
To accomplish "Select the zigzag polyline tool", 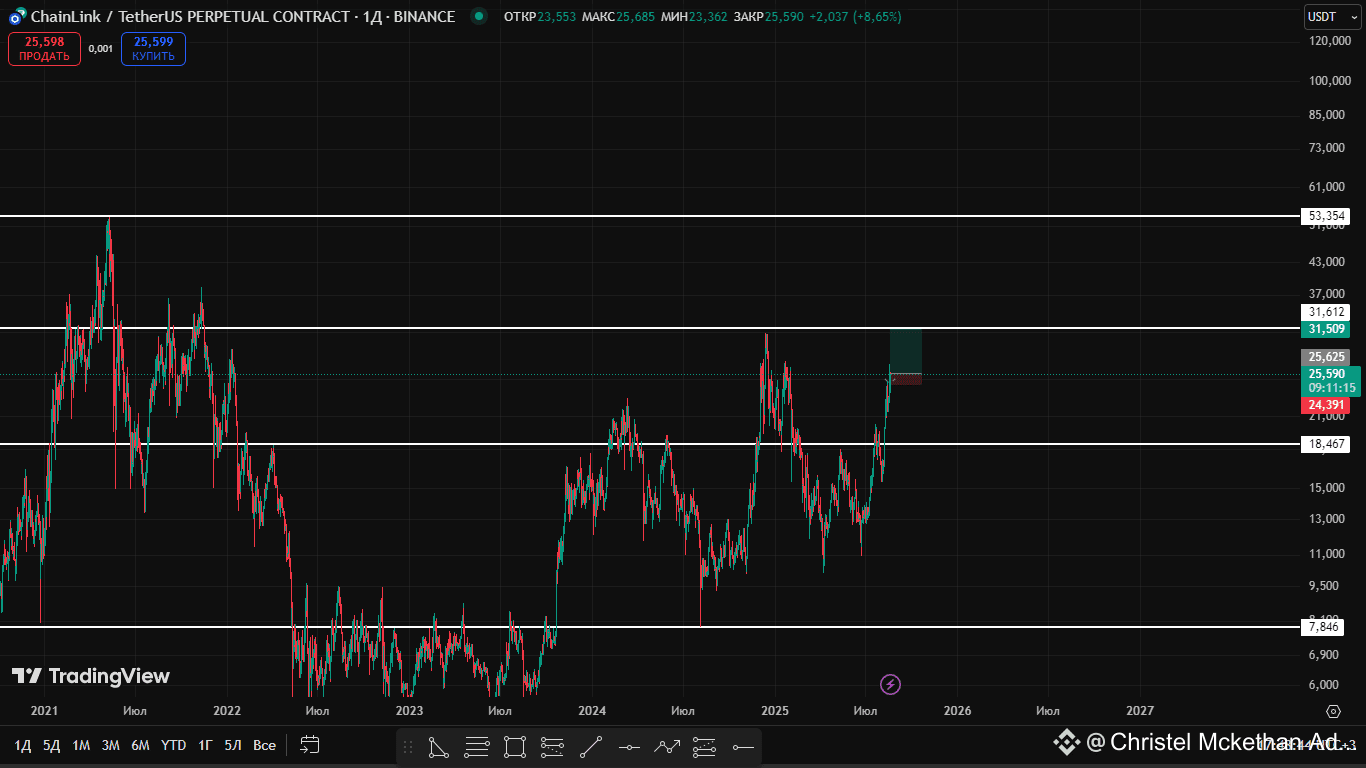I will [x=667, y=747].
